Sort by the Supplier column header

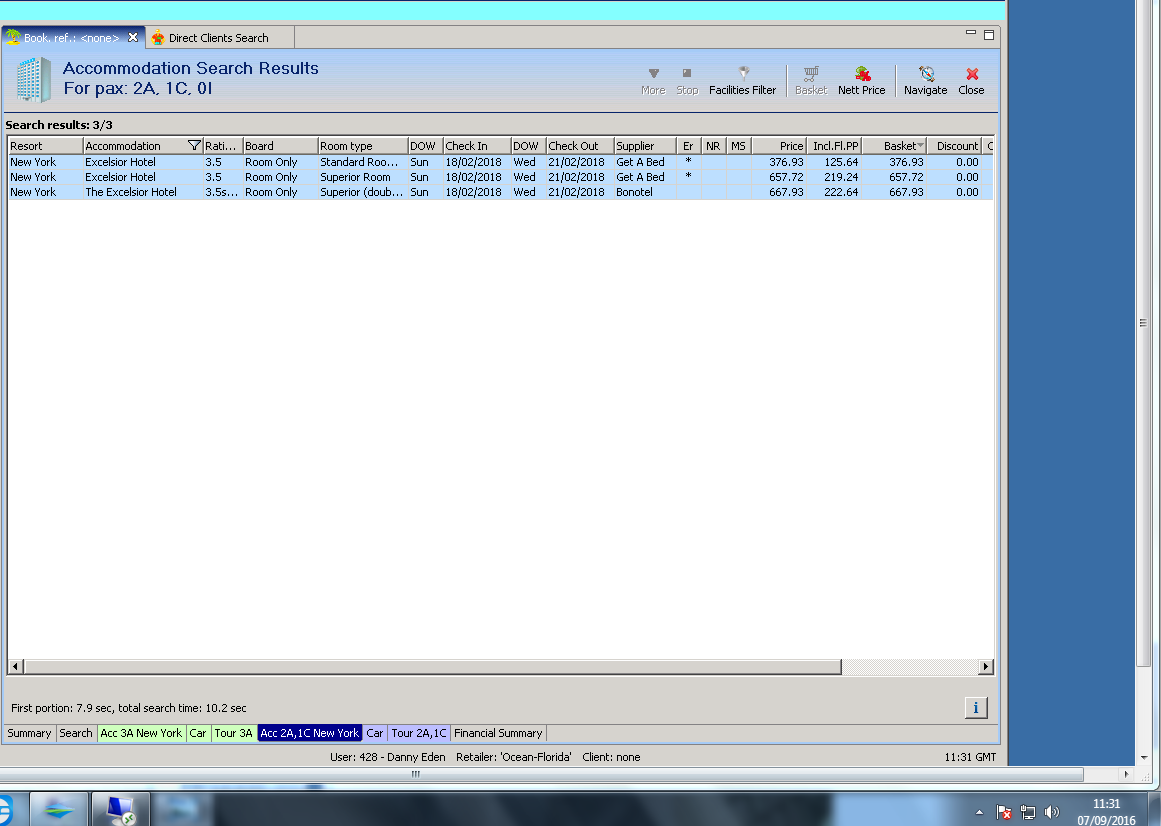coord(646,146)
